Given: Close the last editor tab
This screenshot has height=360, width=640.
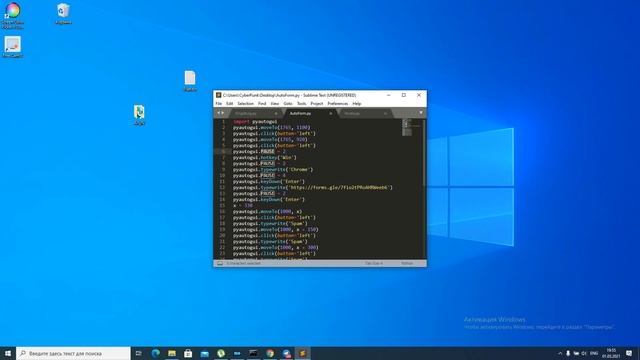Looking at the screenshot, I should point(385,113).
